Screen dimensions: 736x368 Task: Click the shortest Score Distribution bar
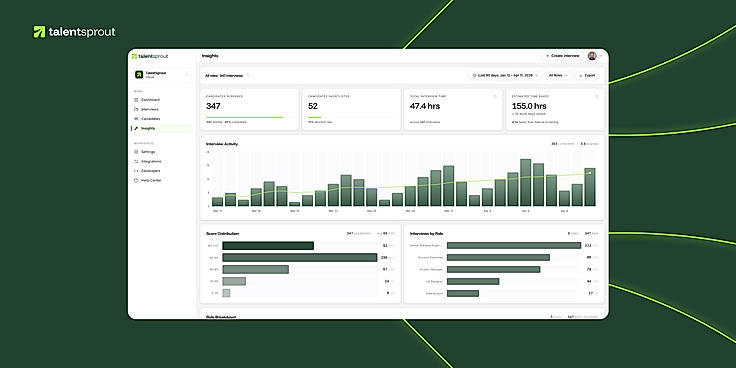click(226, 293)
